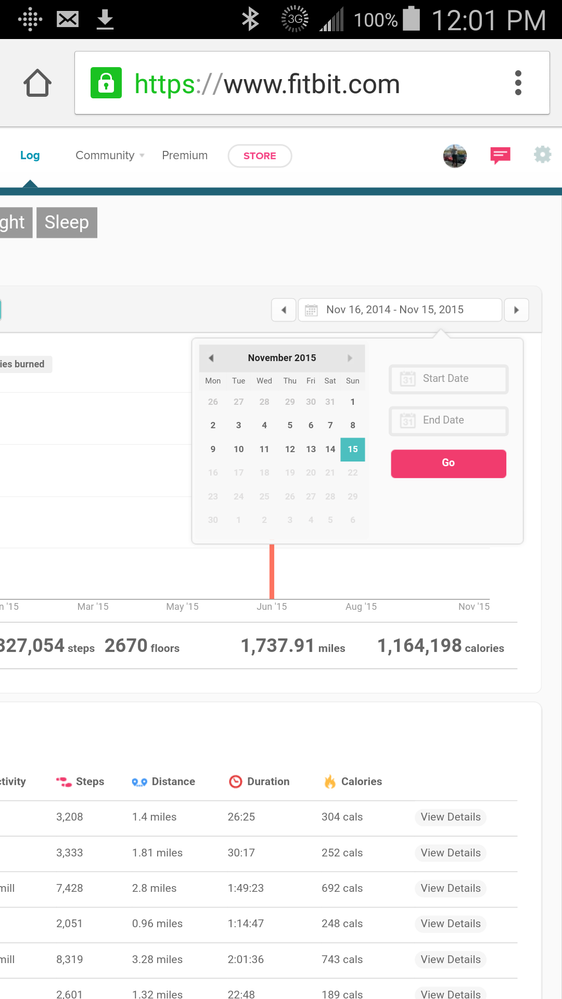Viewport: 562px width, 999px height.
Task: Tap the email envelope status bar icon
Action: coord(67,20)
